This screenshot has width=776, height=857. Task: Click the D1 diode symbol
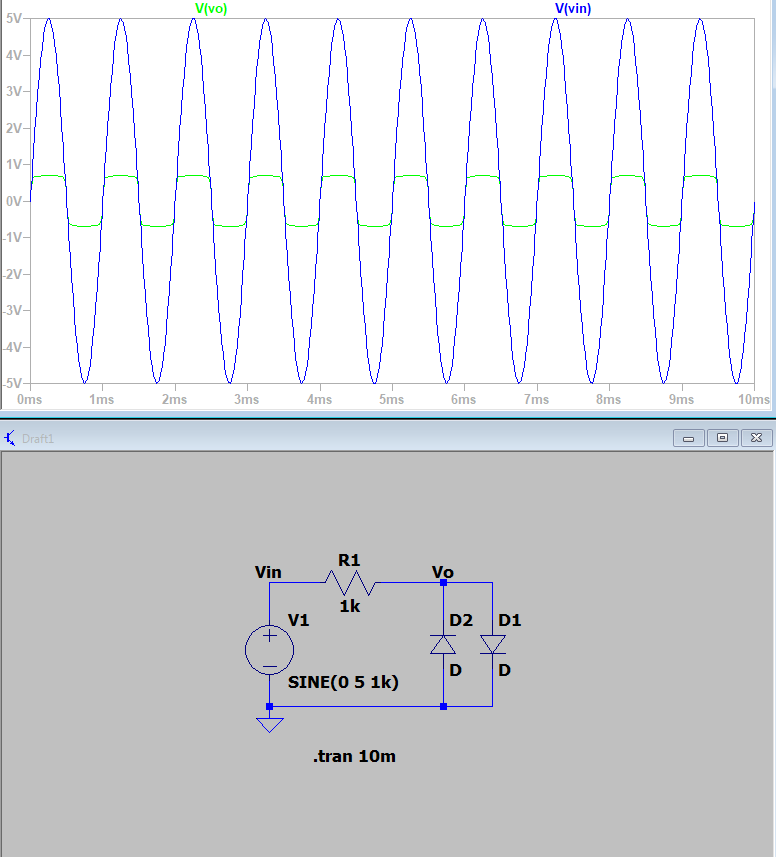click(x=492, y=644)
